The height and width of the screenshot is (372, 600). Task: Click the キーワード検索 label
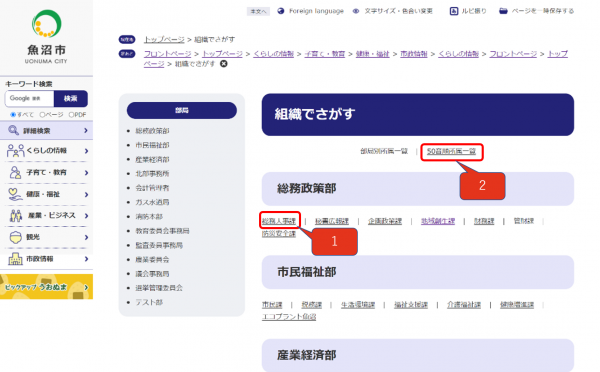29,84
